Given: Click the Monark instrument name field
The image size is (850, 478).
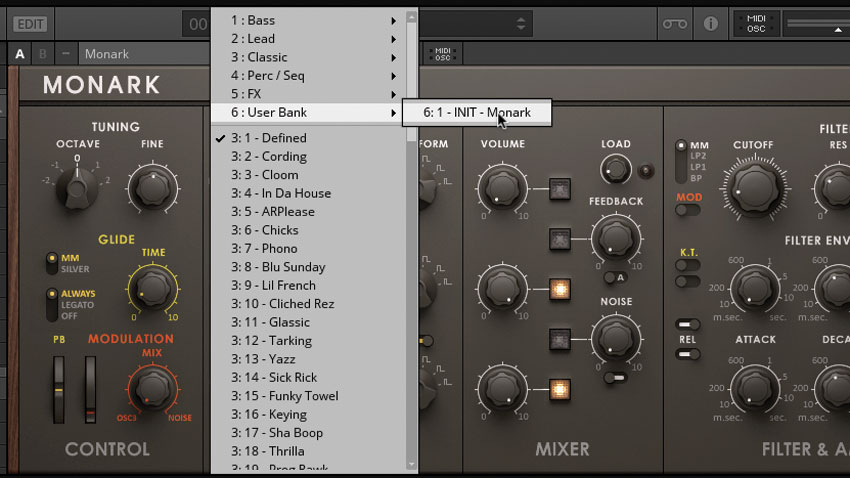Looking at the screenshot, I should [144, 54].
